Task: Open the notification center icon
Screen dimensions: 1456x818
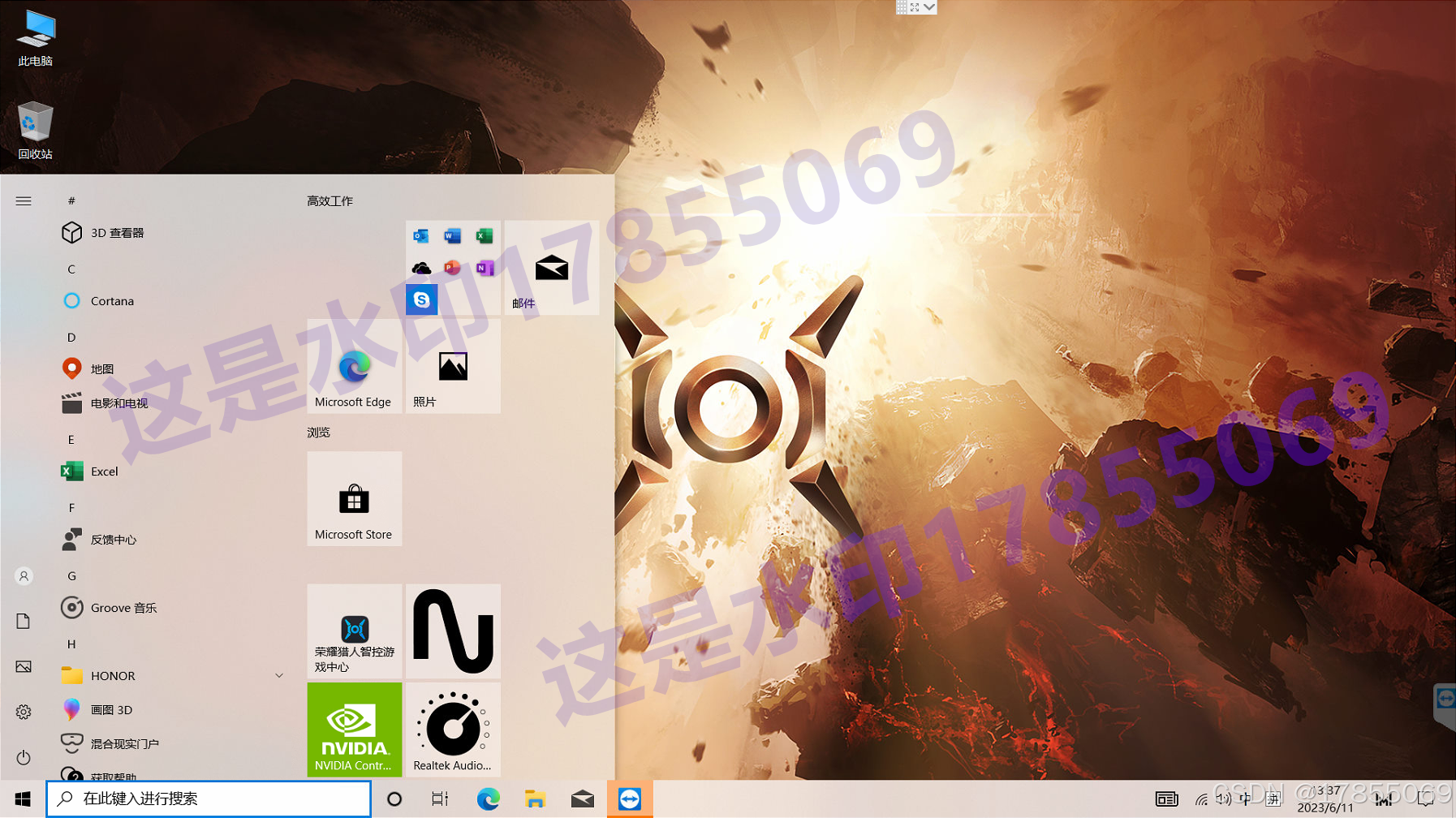Action: click(1426, 799)
